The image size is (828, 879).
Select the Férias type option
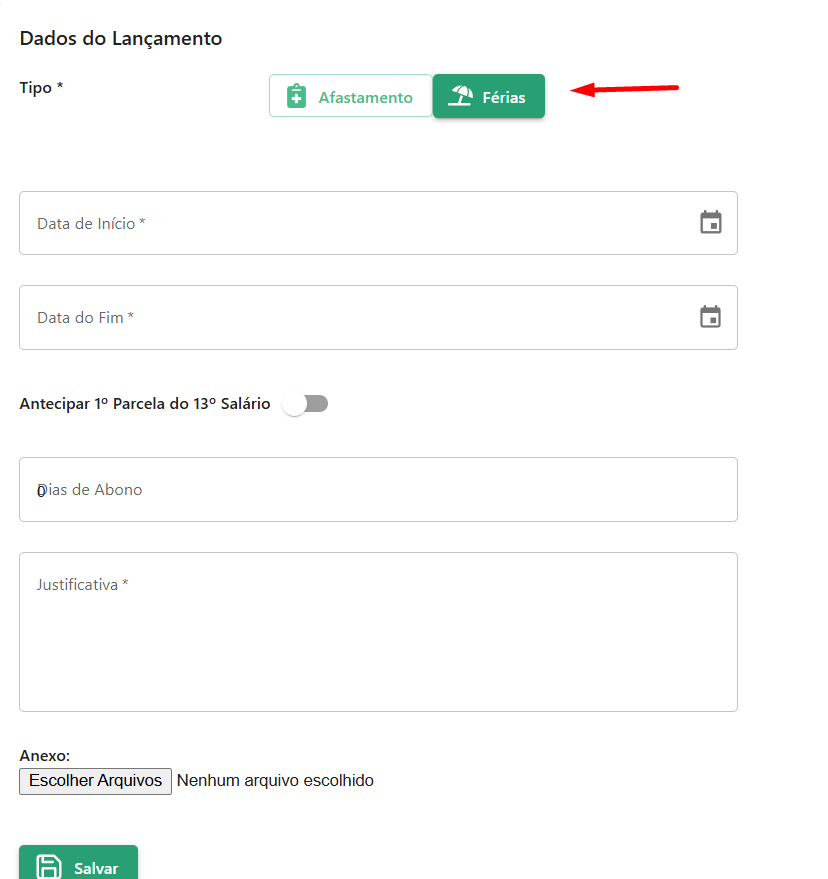[489, 96]
